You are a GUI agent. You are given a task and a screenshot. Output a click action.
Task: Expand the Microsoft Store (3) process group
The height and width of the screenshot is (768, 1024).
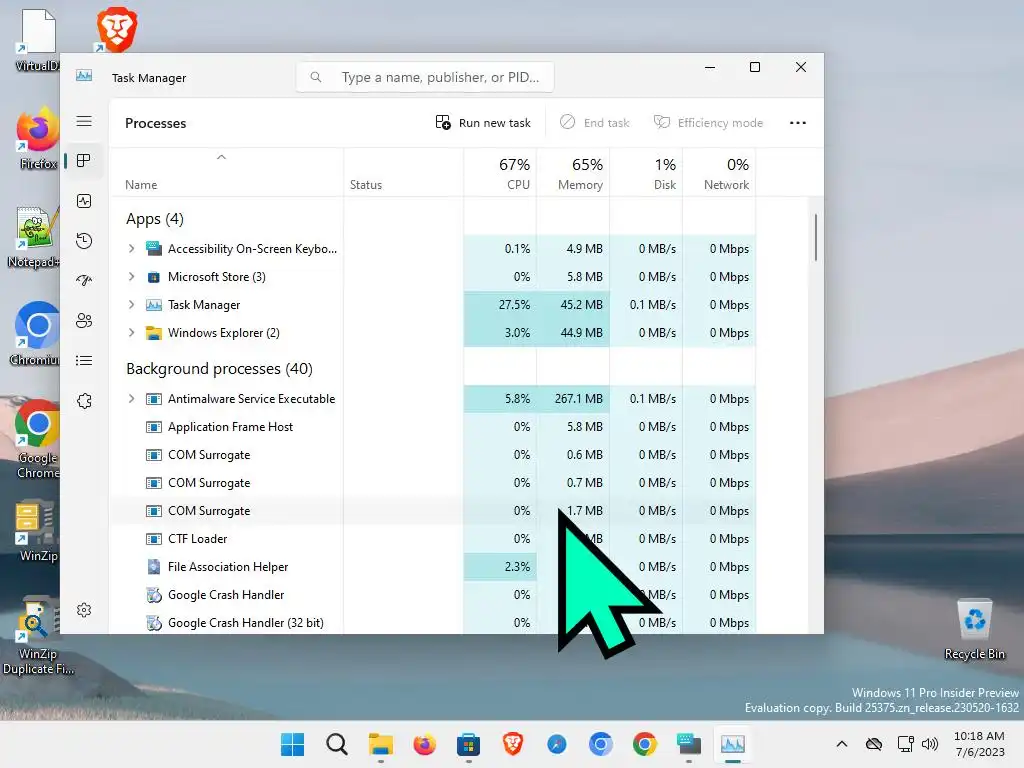[131, 277]
